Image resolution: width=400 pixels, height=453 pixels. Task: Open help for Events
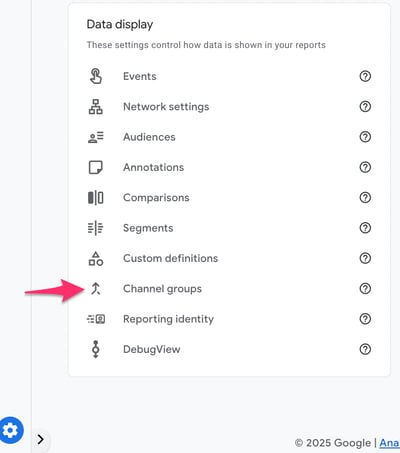coord(365,76)
